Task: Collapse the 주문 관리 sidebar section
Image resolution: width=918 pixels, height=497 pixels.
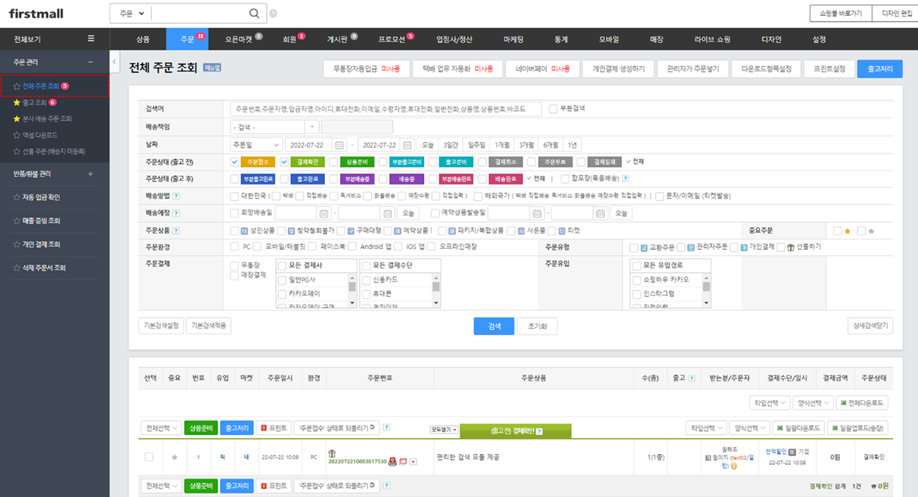Action: 90,62
